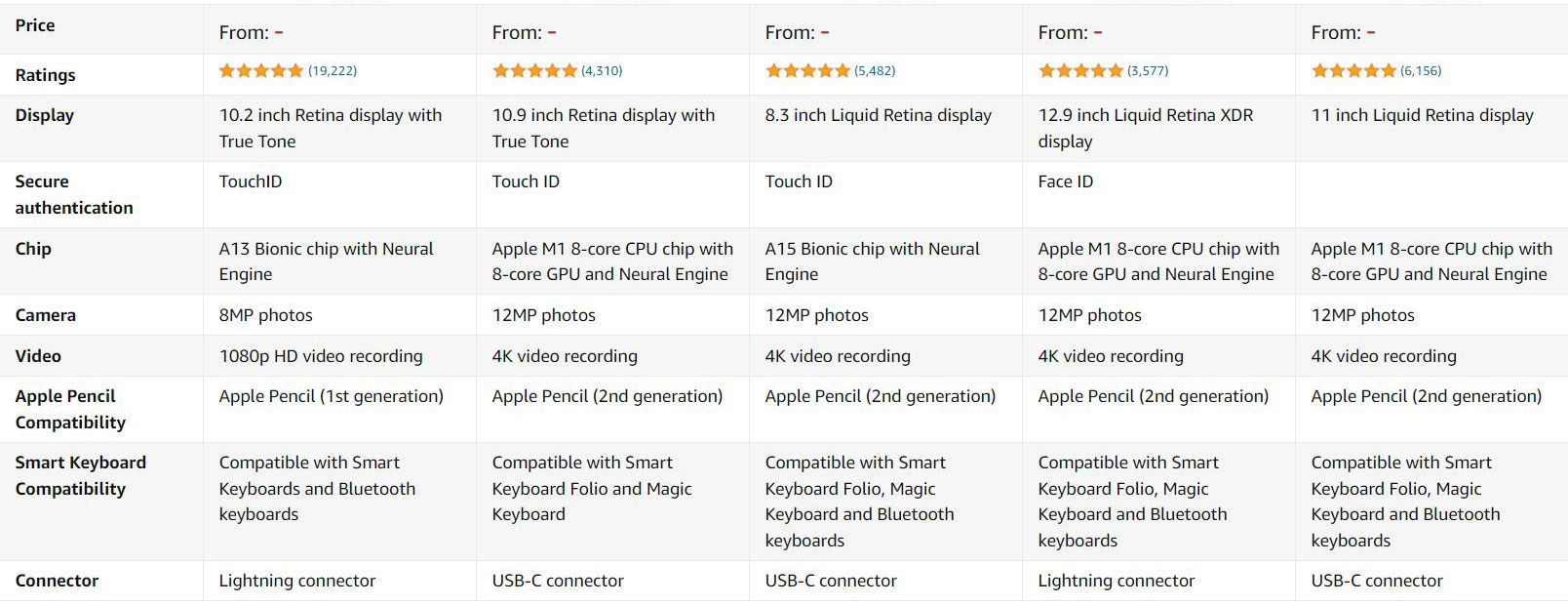The image size is (1568, 605).
Task: Click the star rating icon beside 4,310 reviews
Action: click(x=534, y=70)
